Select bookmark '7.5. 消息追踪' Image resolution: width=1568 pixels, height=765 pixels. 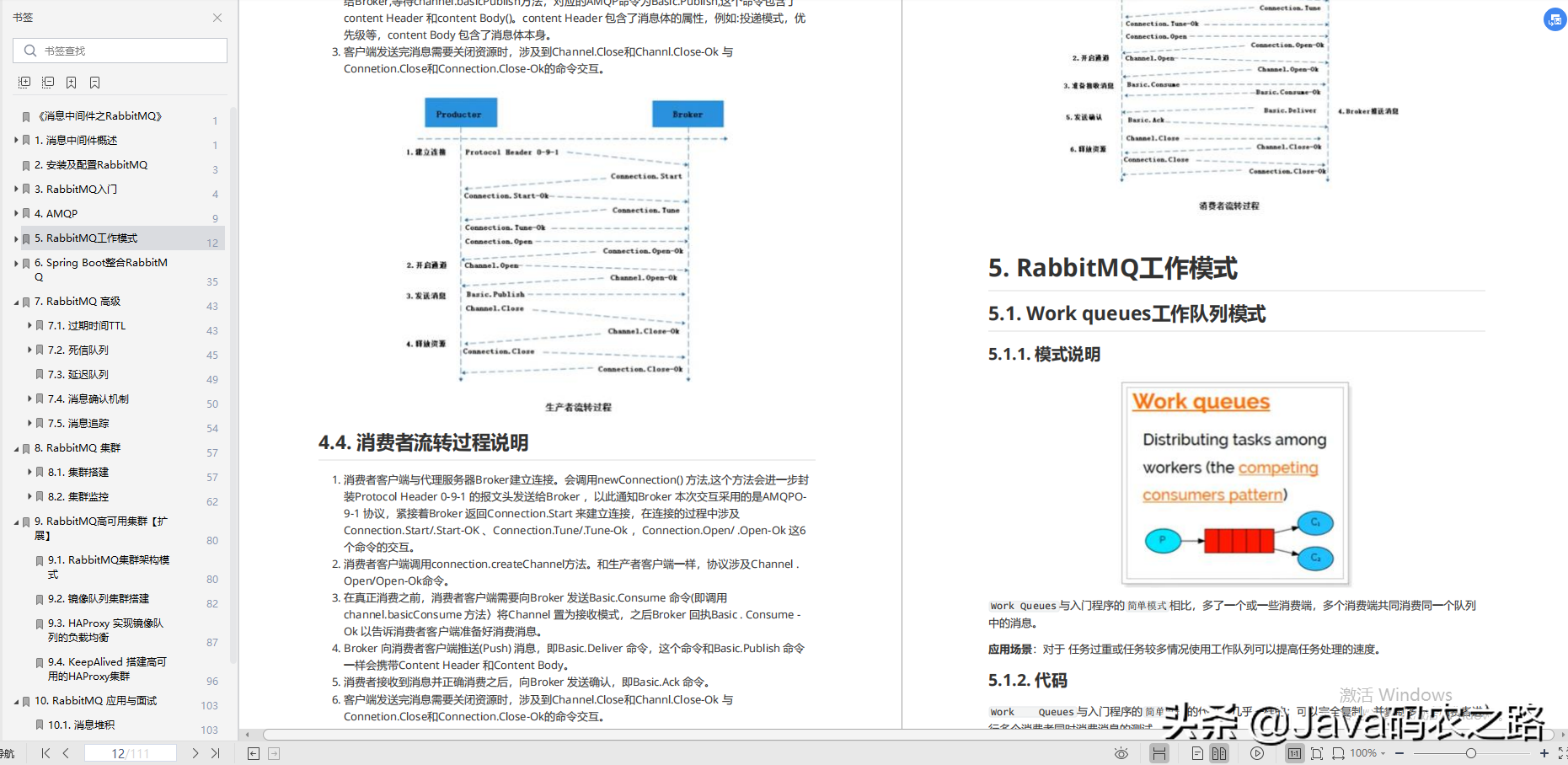pyautogui.click(x=78, y=423)
